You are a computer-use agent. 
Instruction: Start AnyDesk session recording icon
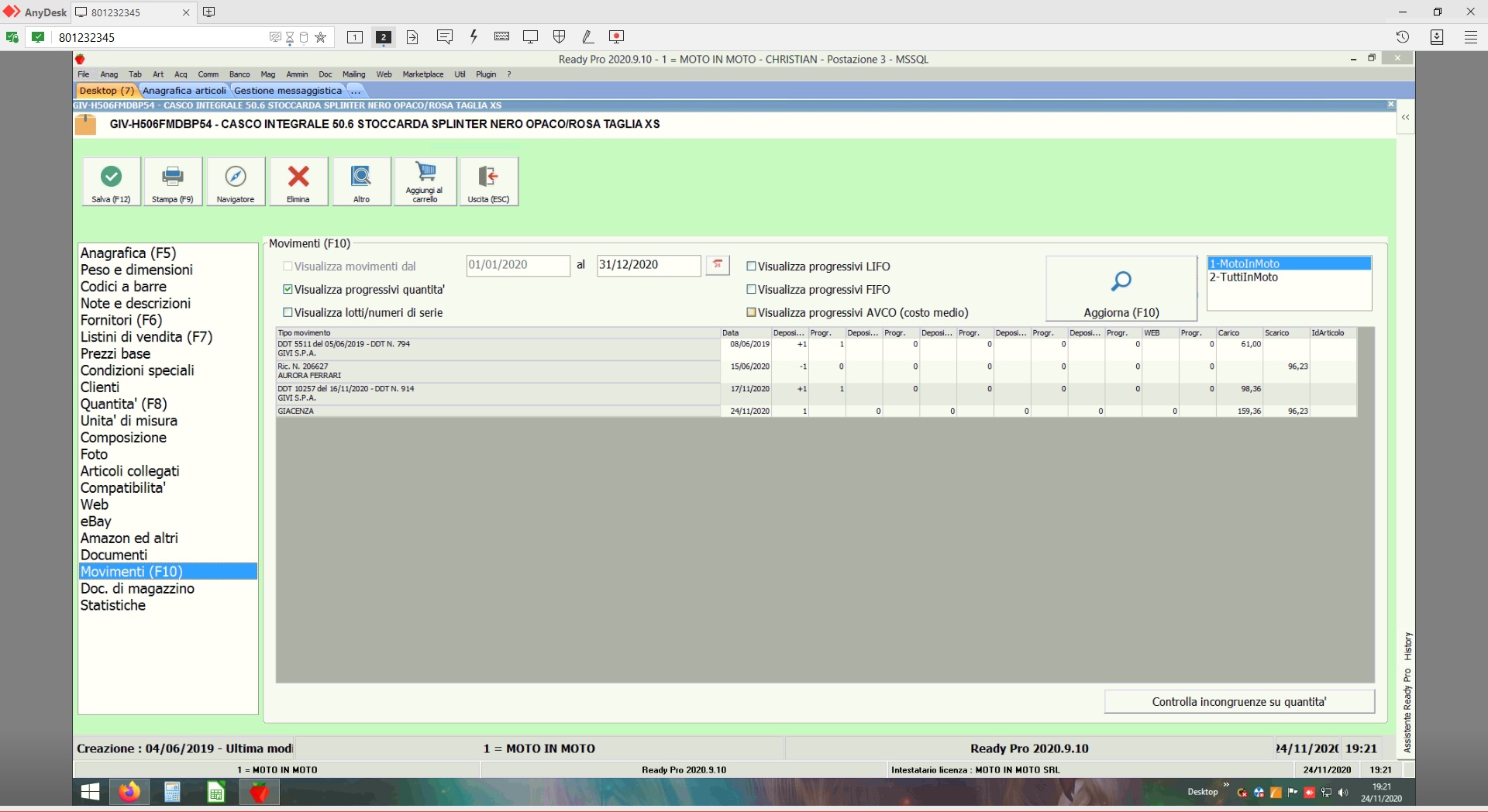pos(617,36)
